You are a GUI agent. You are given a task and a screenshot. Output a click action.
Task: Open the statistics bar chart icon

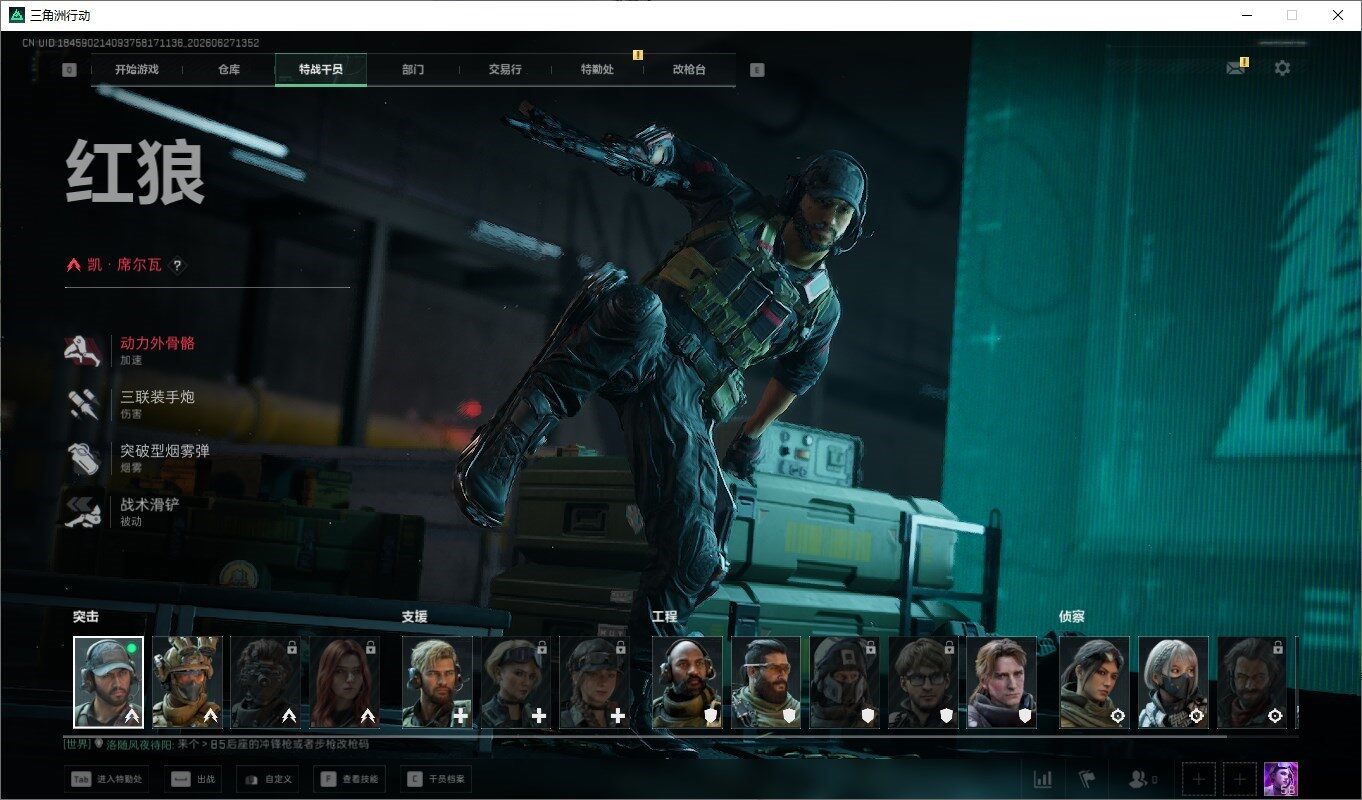[1042, 779]
